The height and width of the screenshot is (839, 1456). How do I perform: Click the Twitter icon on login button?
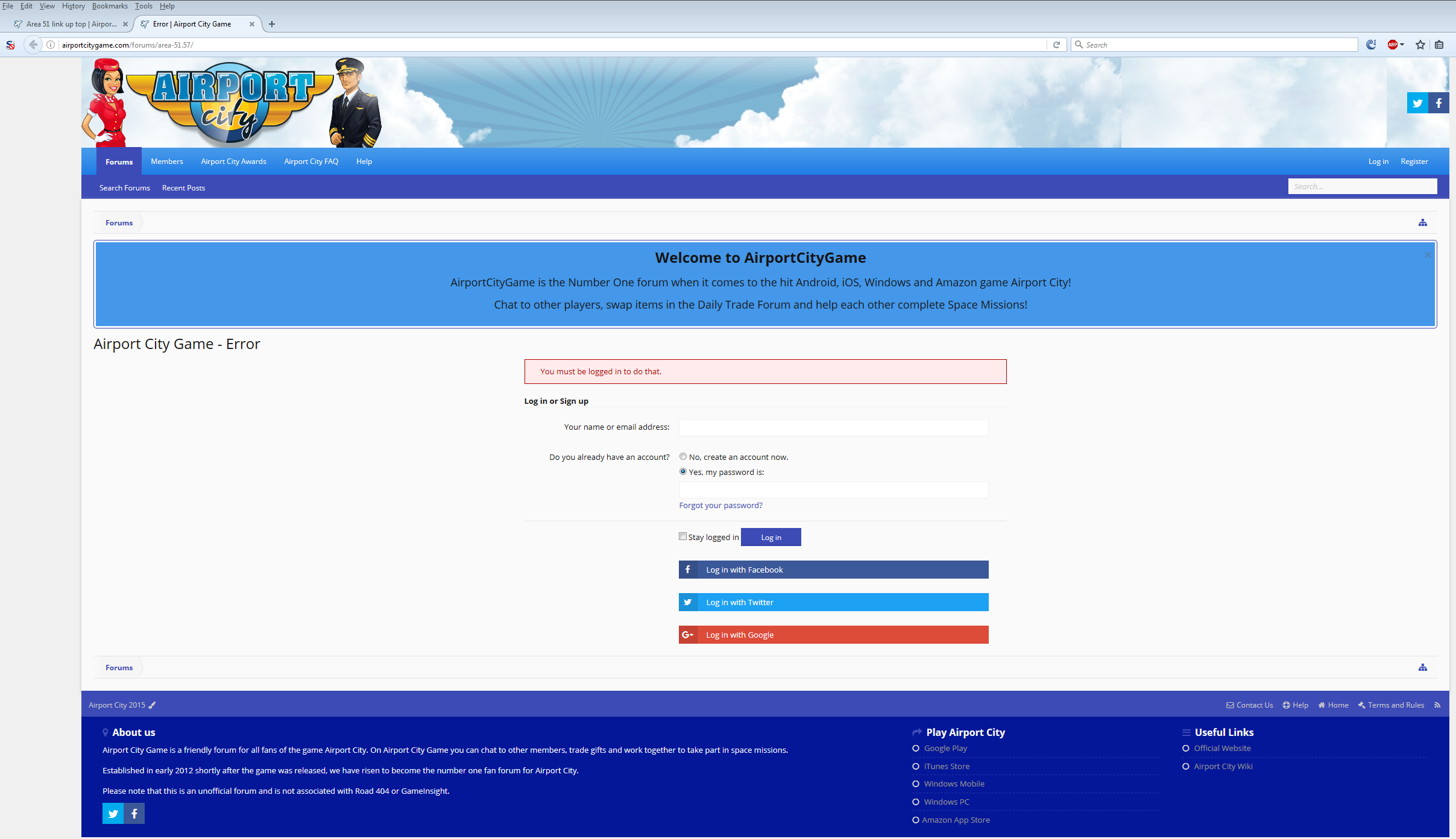pos(688,602)
